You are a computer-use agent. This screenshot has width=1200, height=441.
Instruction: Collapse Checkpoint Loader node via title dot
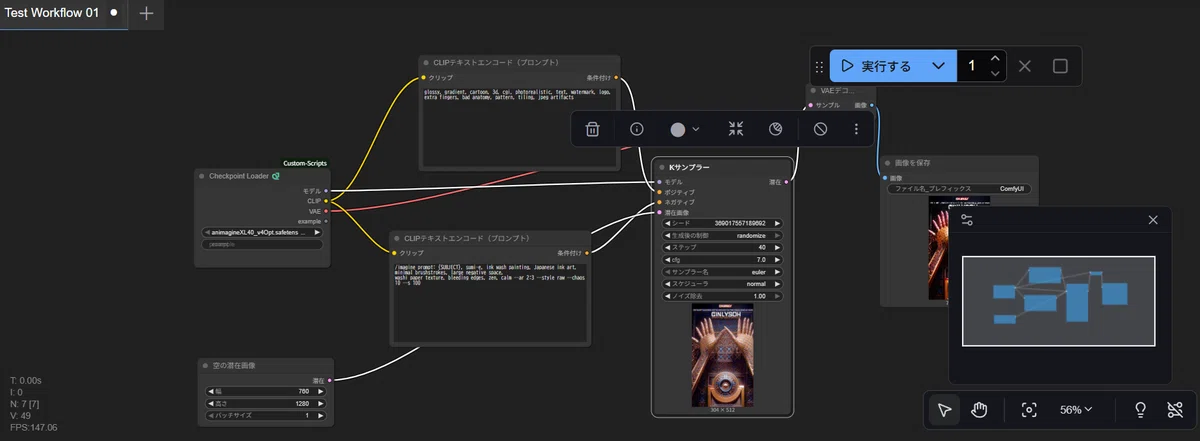[x=201, y=176]
